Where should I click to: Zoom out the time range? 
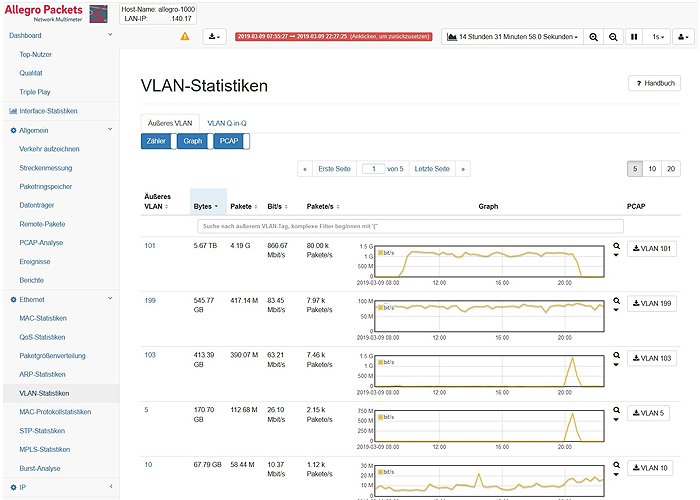pos(613,37)
